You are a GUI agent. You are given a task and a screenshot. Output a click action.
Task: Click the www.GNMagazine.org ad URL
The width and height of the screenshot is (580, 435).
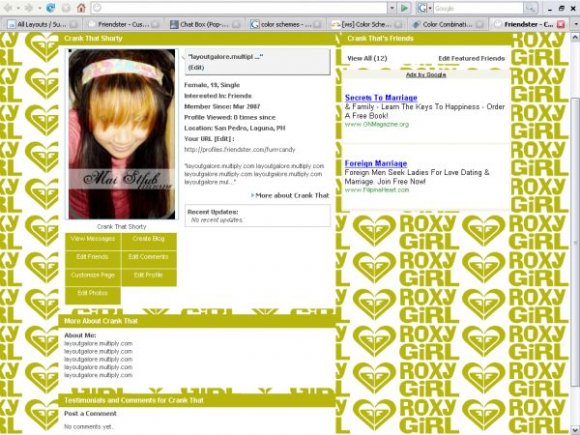377,124
